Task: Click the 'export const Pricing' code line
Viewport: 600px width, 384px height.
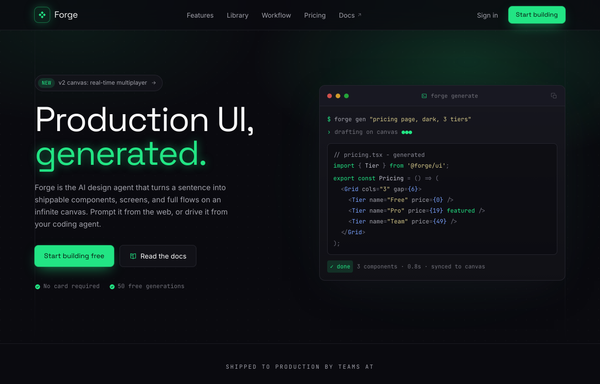Action: coord(386,178)
